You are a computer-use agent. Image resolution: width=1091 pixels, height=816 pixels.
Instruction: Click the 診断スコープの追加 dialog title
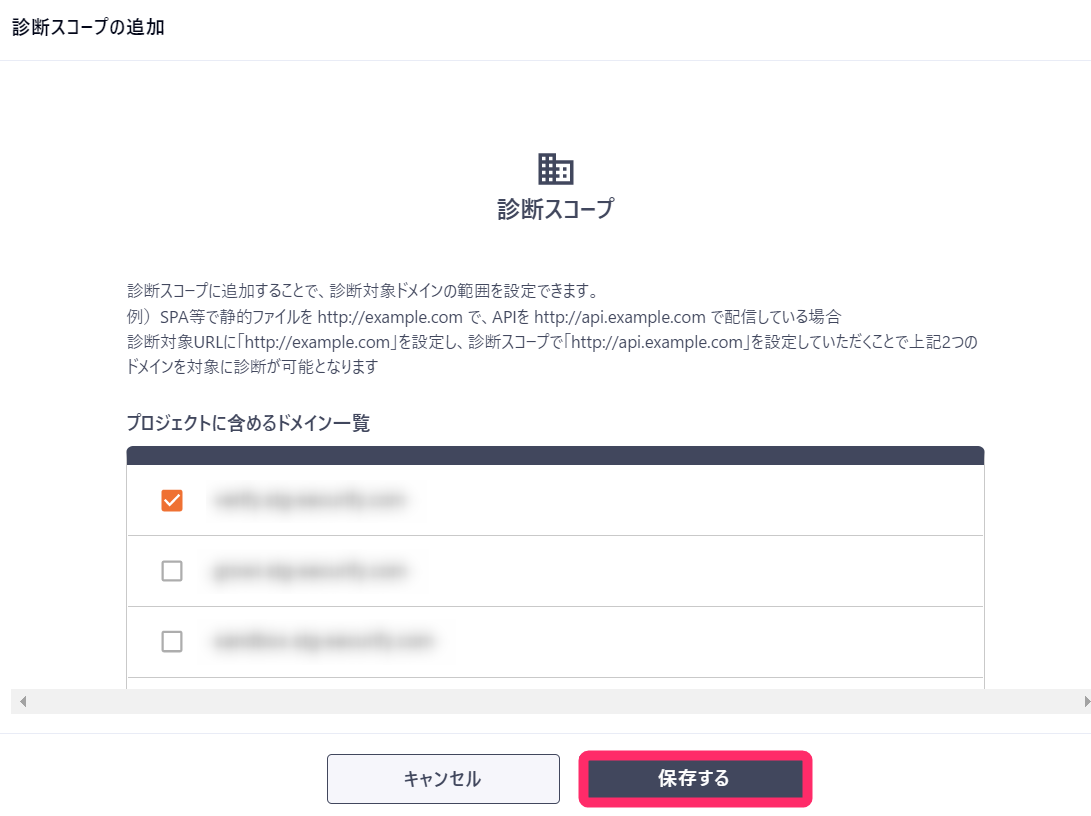tap(88, 27)
